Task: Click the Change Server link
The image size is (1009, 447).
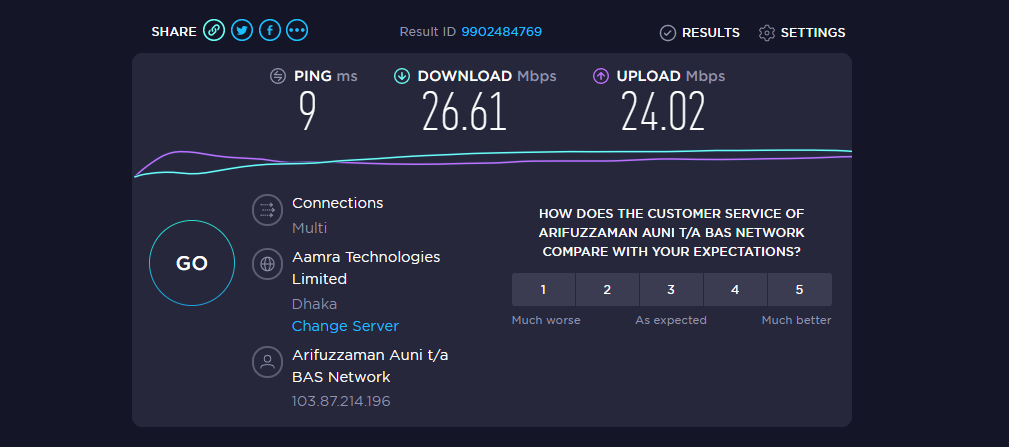Action: [345, 326]
